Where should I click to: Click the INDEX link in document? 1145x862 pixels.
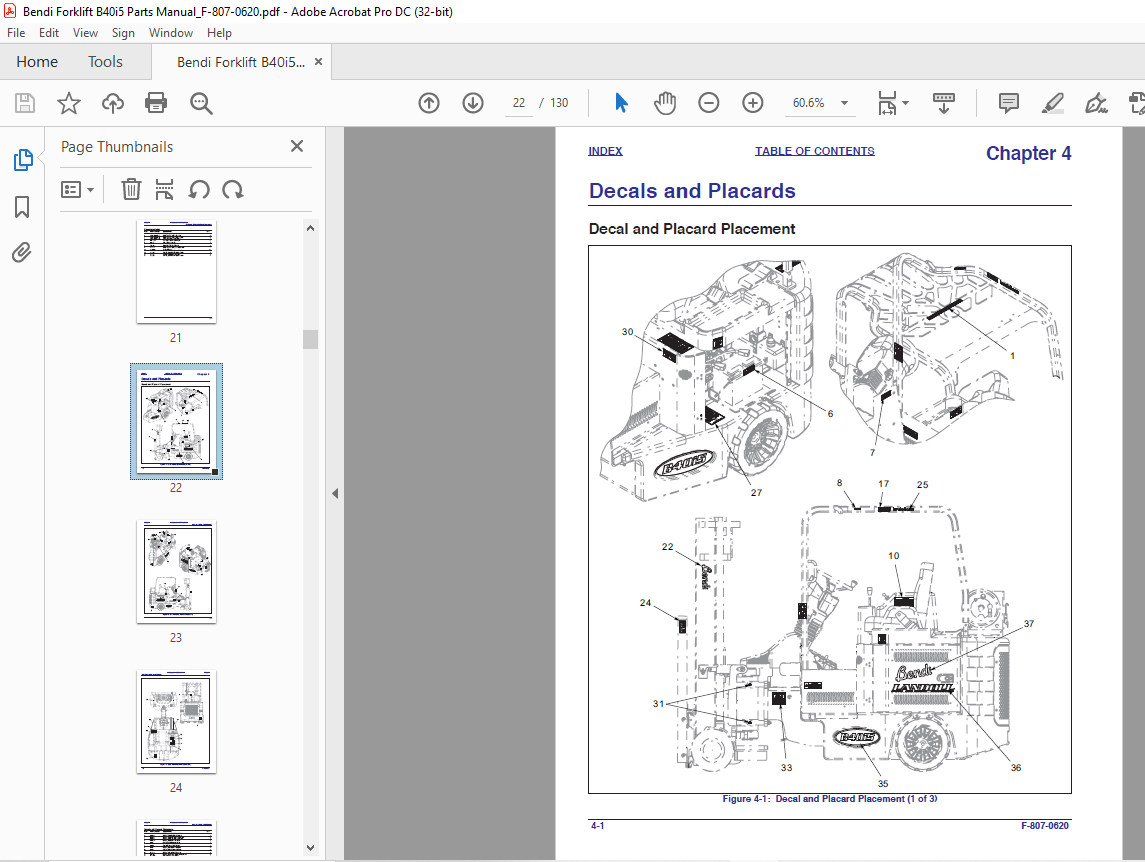click(x=605, y=151)
